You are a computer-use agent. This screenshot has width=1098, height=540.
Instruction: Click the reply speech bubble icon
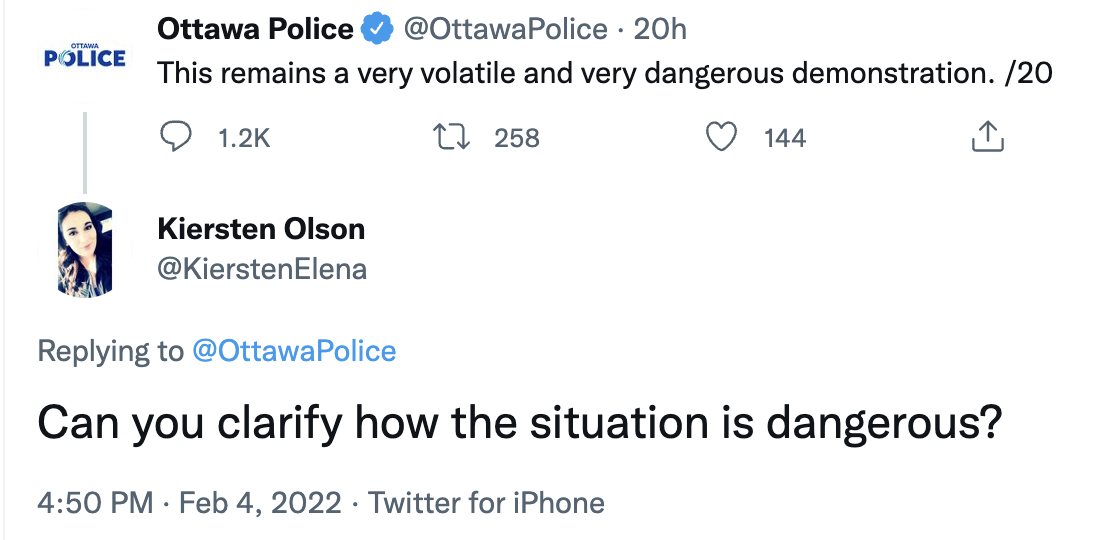coord(176,137)
